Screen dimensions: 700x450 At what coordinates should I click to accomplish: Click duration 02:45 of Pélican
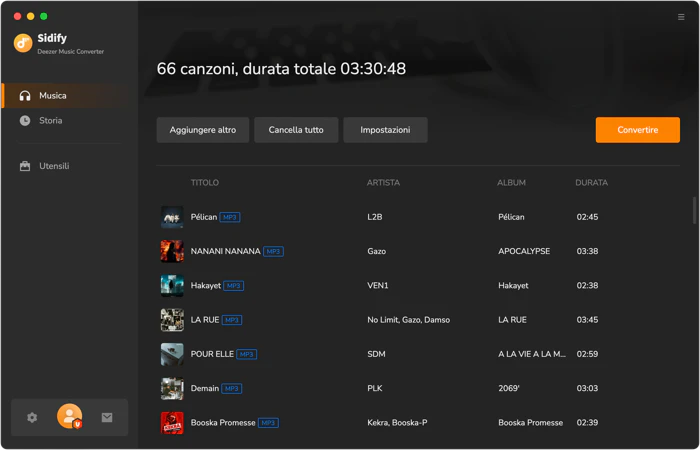click(x=587, y=217)
